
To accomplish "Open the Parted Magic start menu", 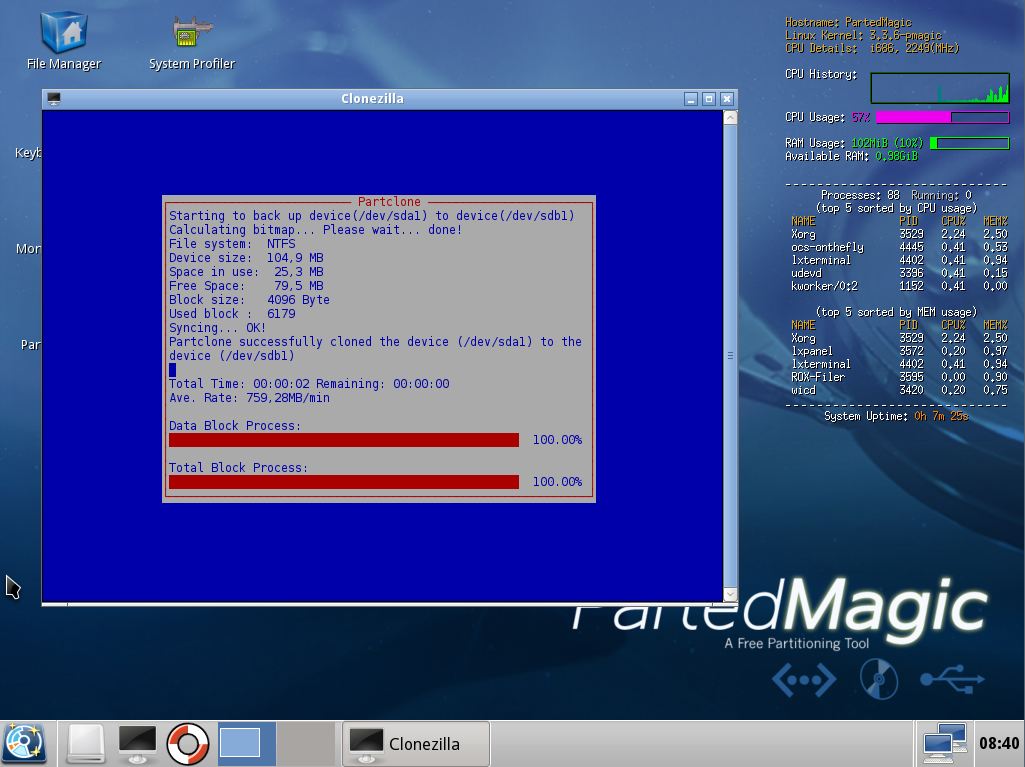I will (24, 743).
